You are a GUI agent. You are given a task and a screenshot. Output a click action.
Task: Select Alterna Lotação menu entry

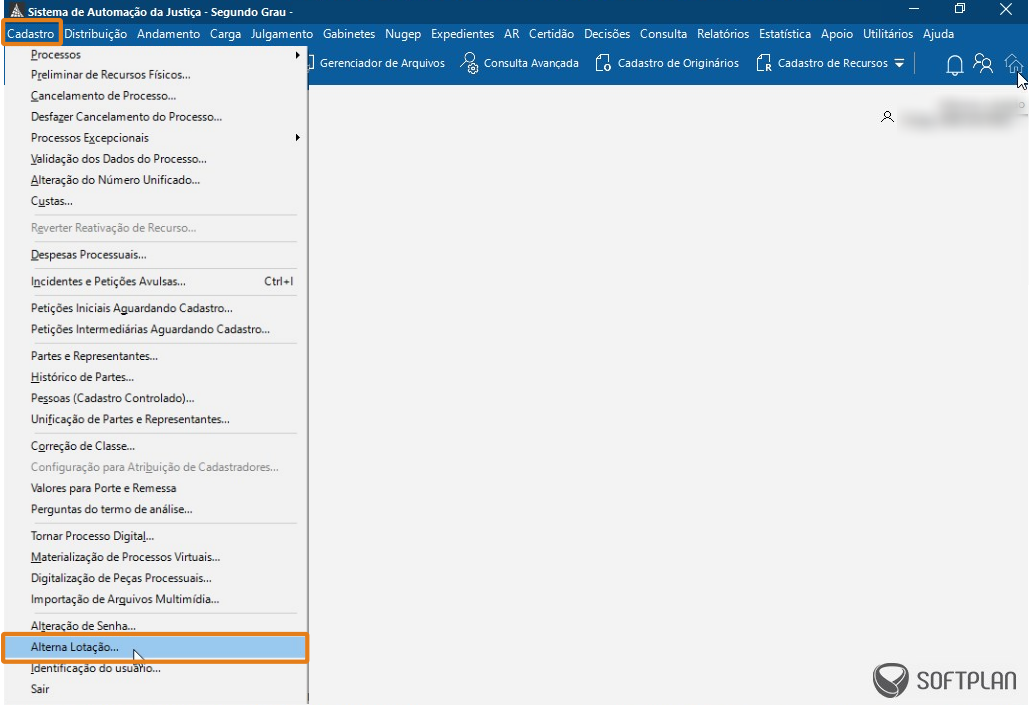coord(156,647)
